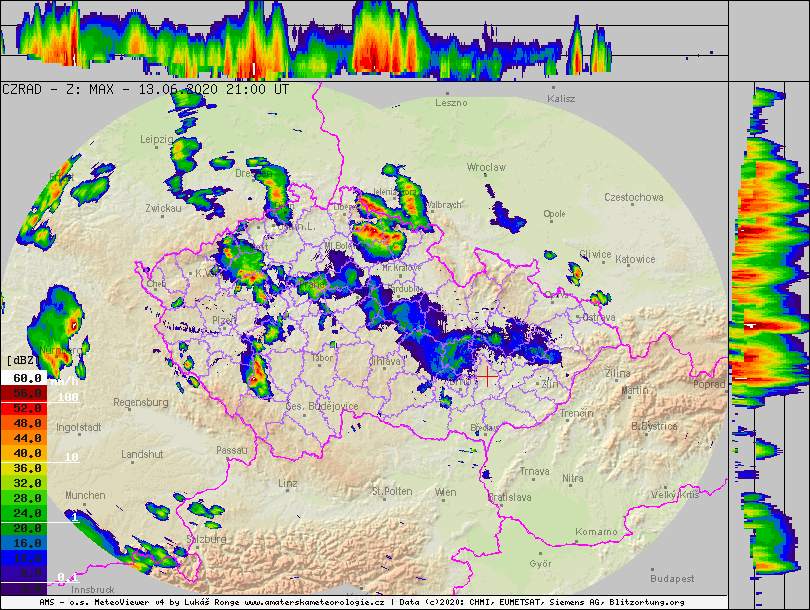The image size is (810, 610).
Task: Click the Ostrava city label
Action: coord(599,317)
